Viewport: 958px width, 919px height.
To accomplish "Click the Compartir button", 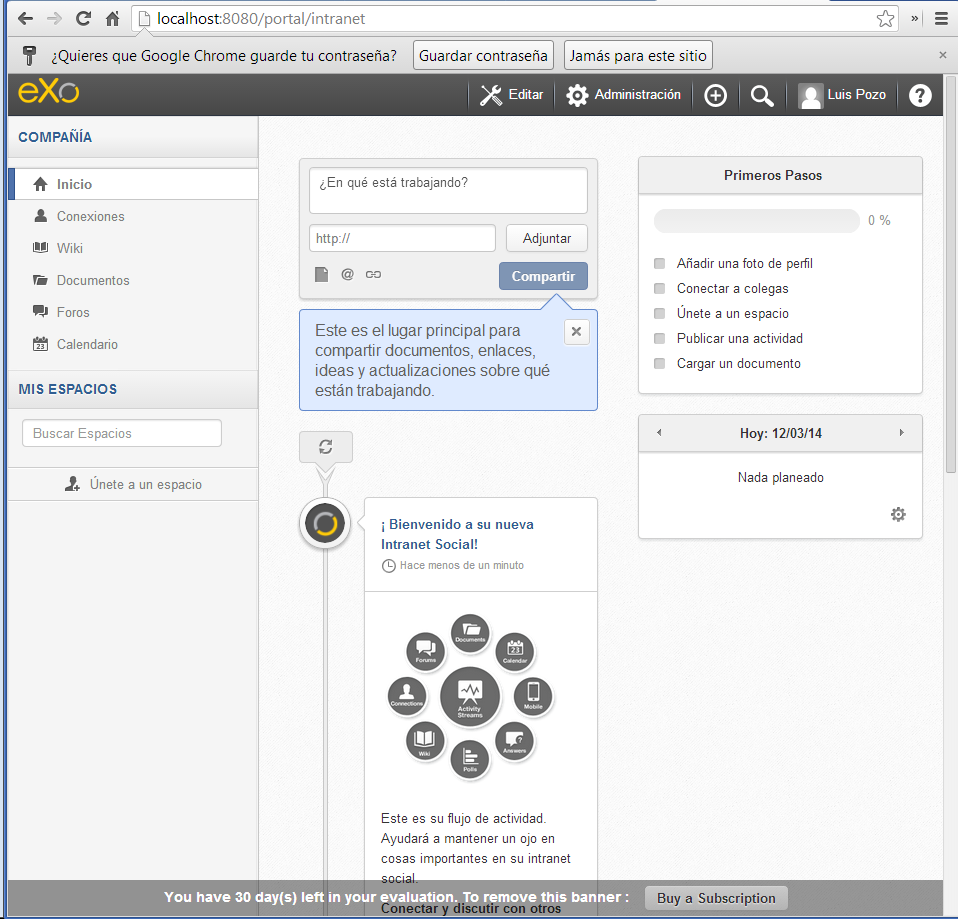I will pyautogui.click(x=543, y=276).
